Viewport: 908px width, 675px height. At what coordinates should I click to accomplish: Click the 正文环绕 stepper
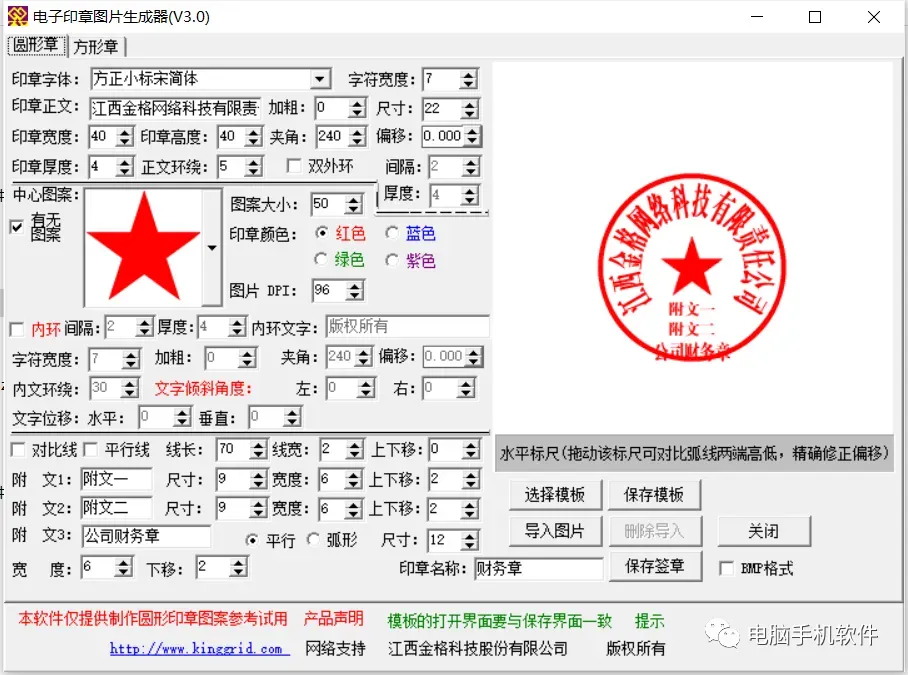point(240,167)
